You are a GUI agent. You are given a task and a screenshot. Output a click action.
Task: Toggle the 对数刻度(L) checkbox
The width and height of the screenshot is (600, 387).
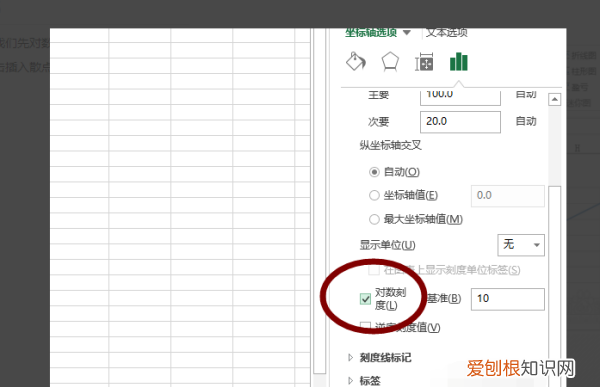click(x=365, y=299)
